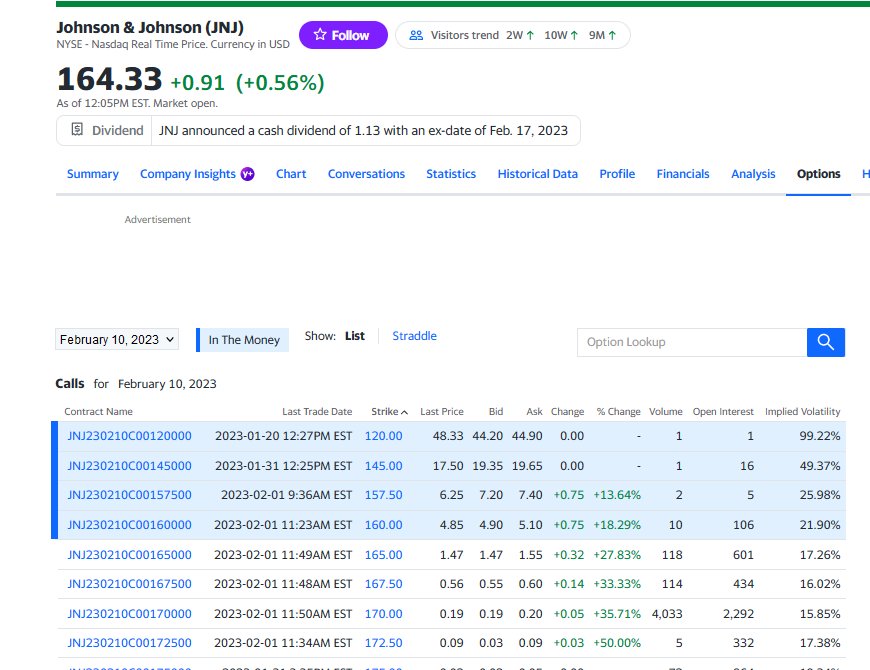Click the Company Insights premium badge icon
870x670 pixels.
click(x=247, y=174)
